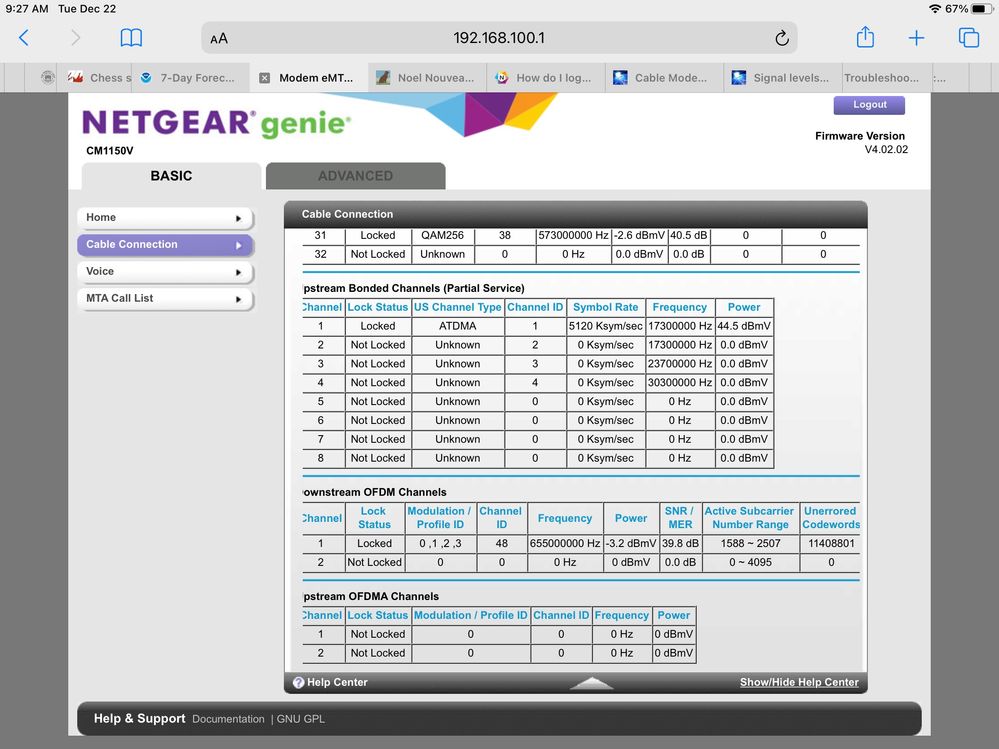Open the Safari bookmarks book icon

click(x=131, y=38)
